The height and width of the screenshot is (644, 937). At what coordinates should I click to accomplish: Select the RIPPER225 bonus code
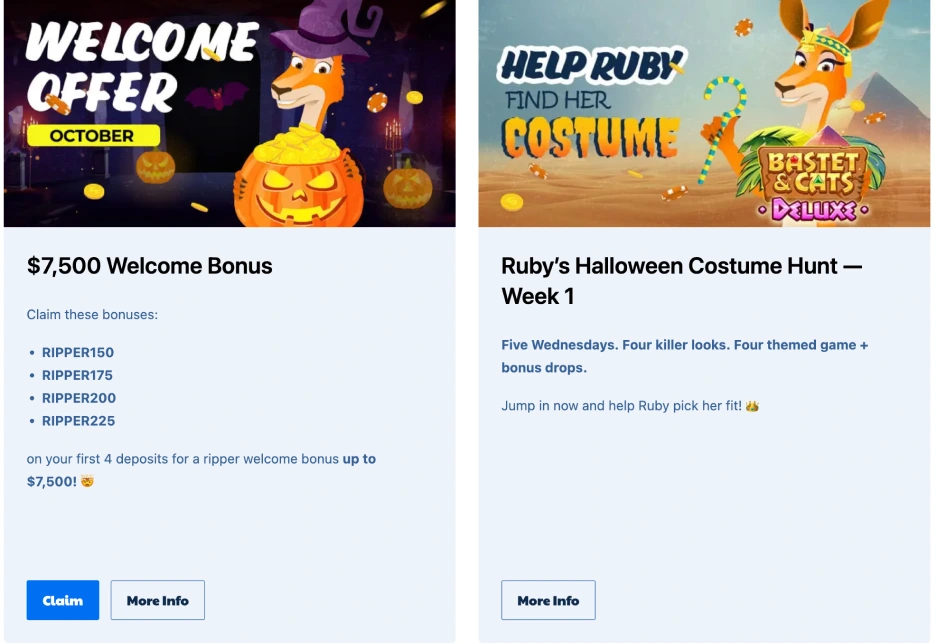point(78,421)
